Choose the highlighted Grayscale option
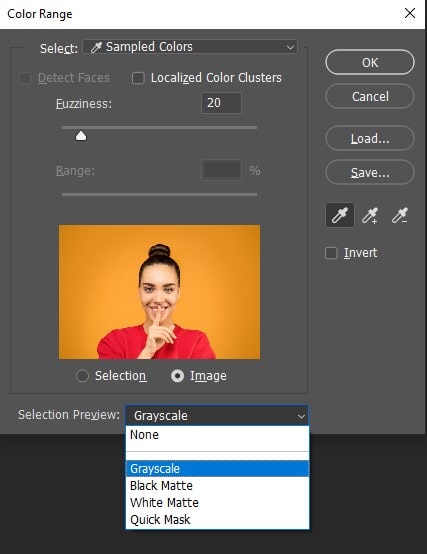 pyautogui.click(x=217, y=469)
